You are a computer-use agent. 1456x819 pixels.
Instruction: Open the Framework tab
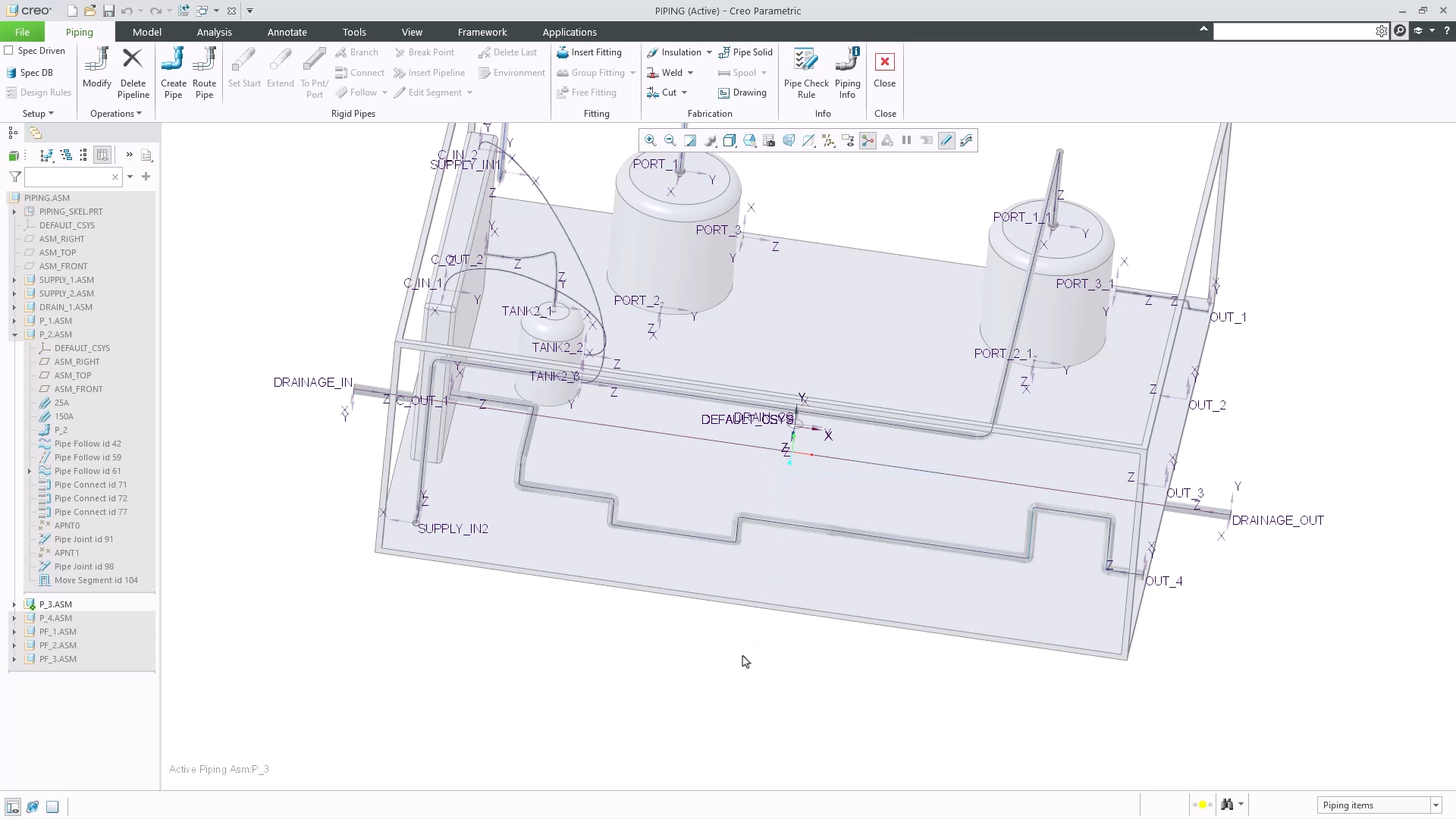coord(482,32)
